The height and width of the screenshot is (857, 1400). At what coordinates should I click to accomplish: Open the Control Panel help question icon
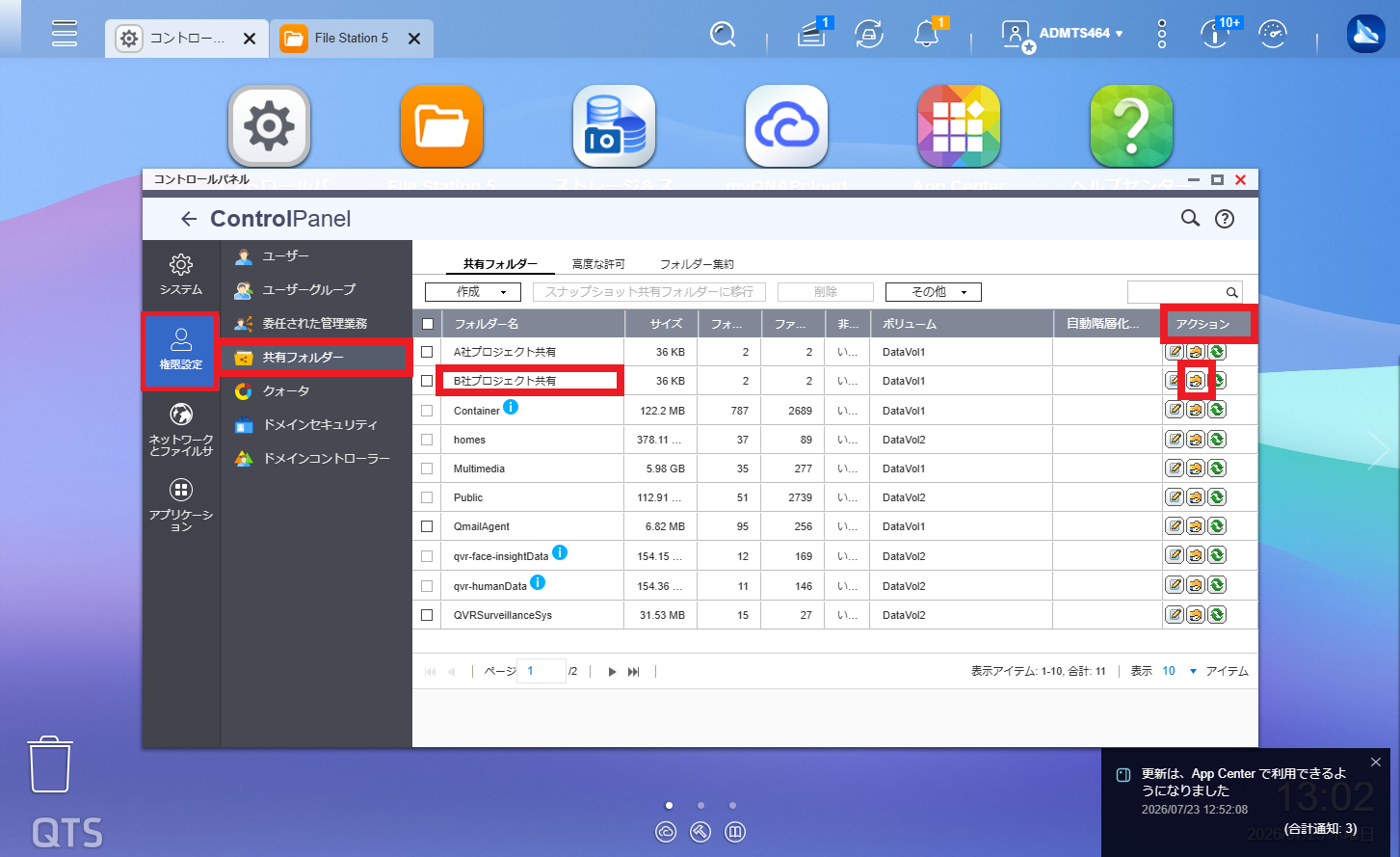click(x=1225, y=219)
